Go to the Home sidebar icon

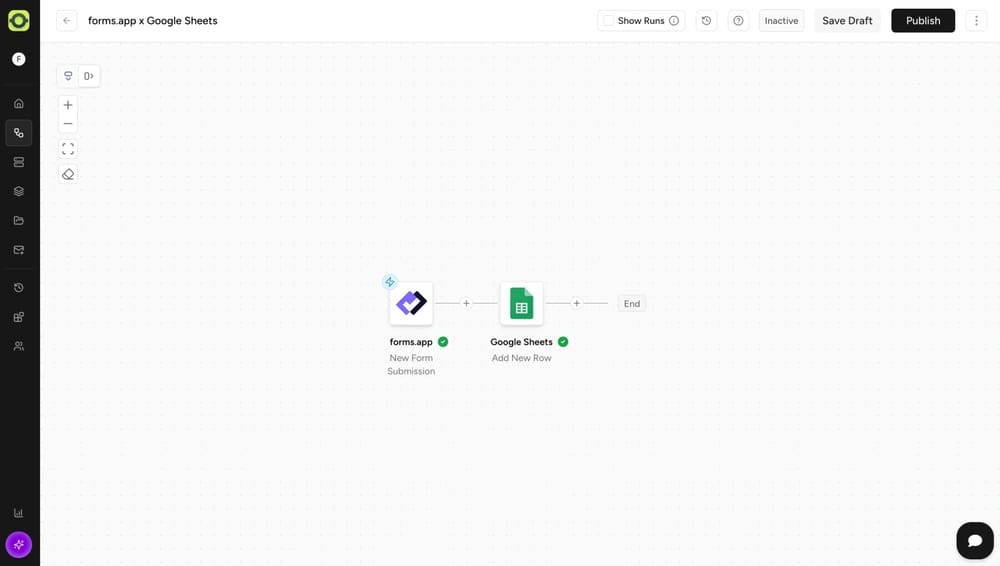[18, 103]
